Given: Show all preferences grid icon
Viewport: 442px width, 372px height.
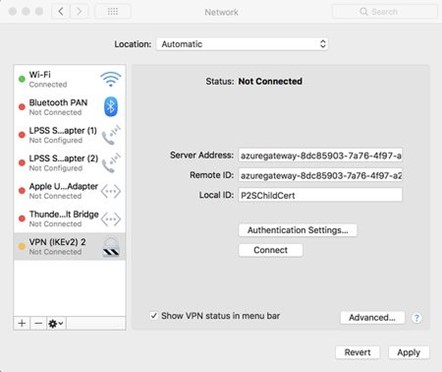Looking at the screenshot, I should [x=113, y=12].
